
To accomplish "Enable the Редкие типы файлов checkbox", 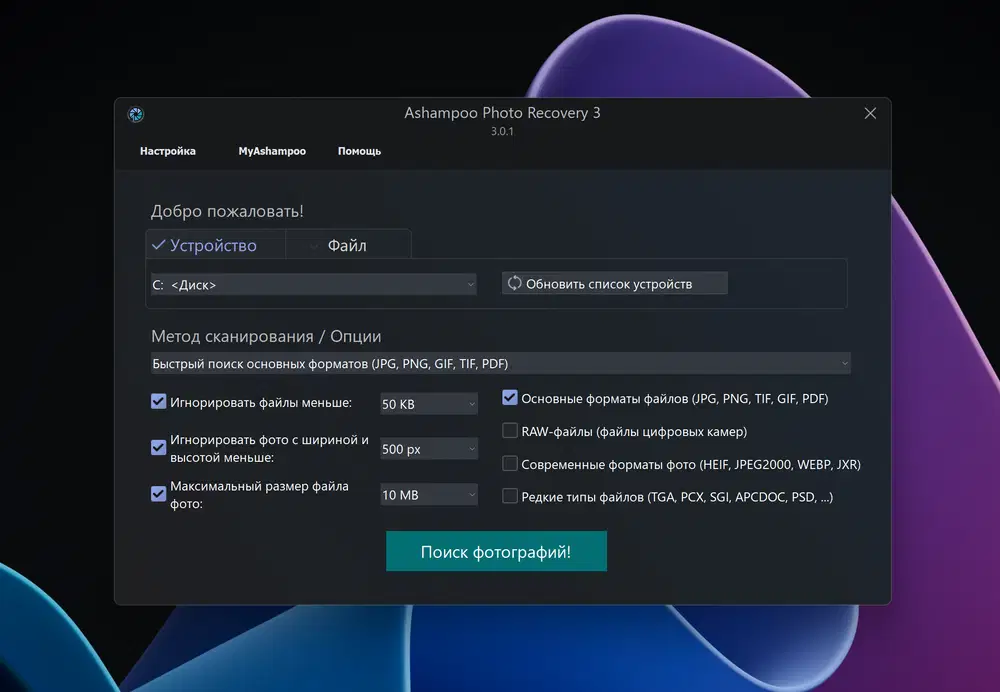I will [510, 496].
